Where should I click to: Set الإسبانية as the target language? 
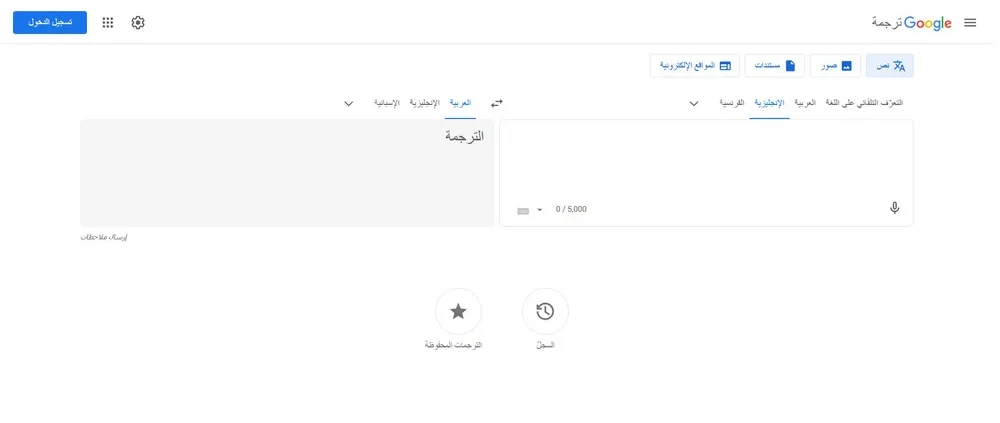pos(387,103)
